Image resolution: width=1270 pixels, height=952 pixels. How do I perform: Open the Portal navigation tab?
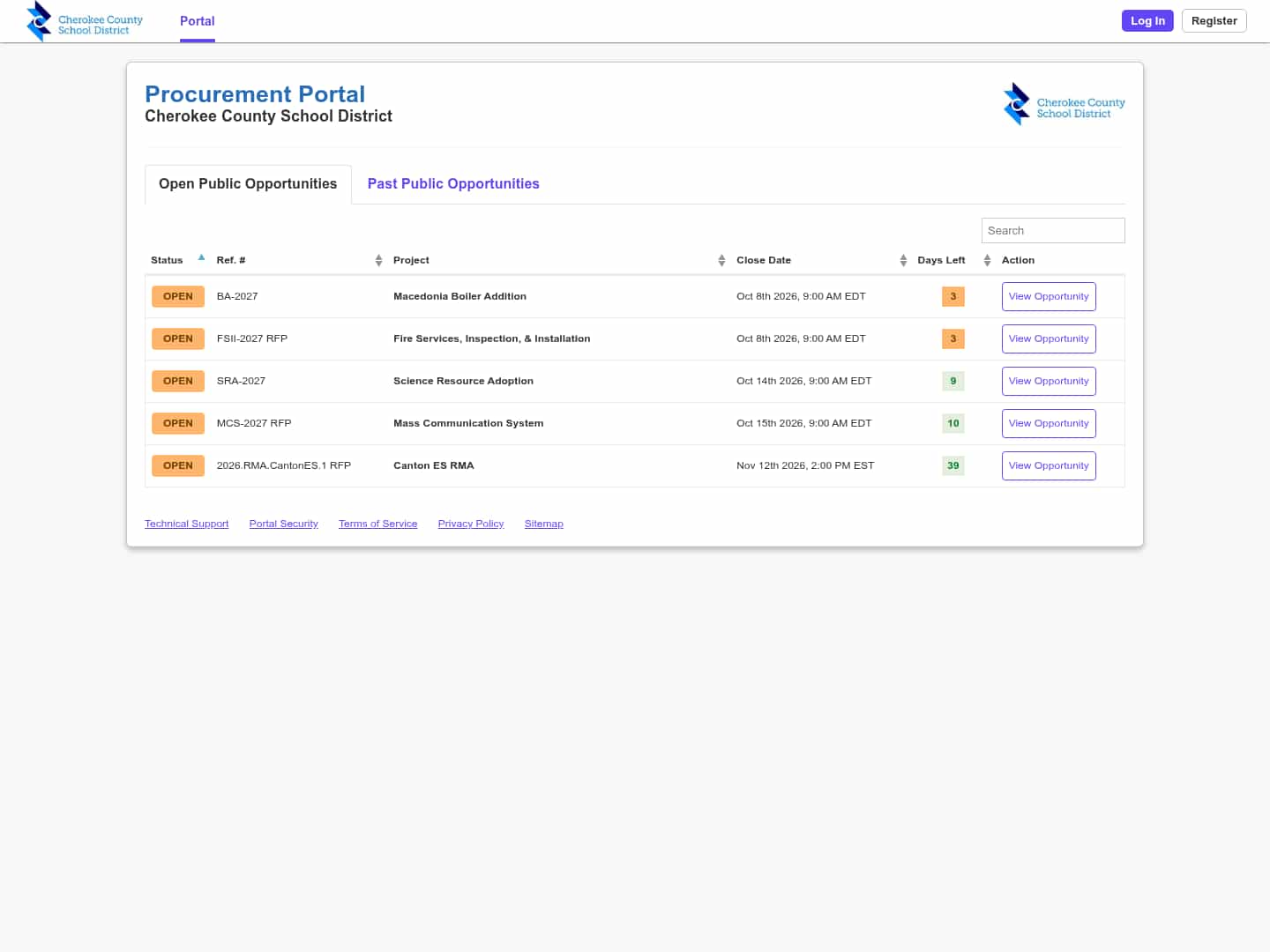198,21
